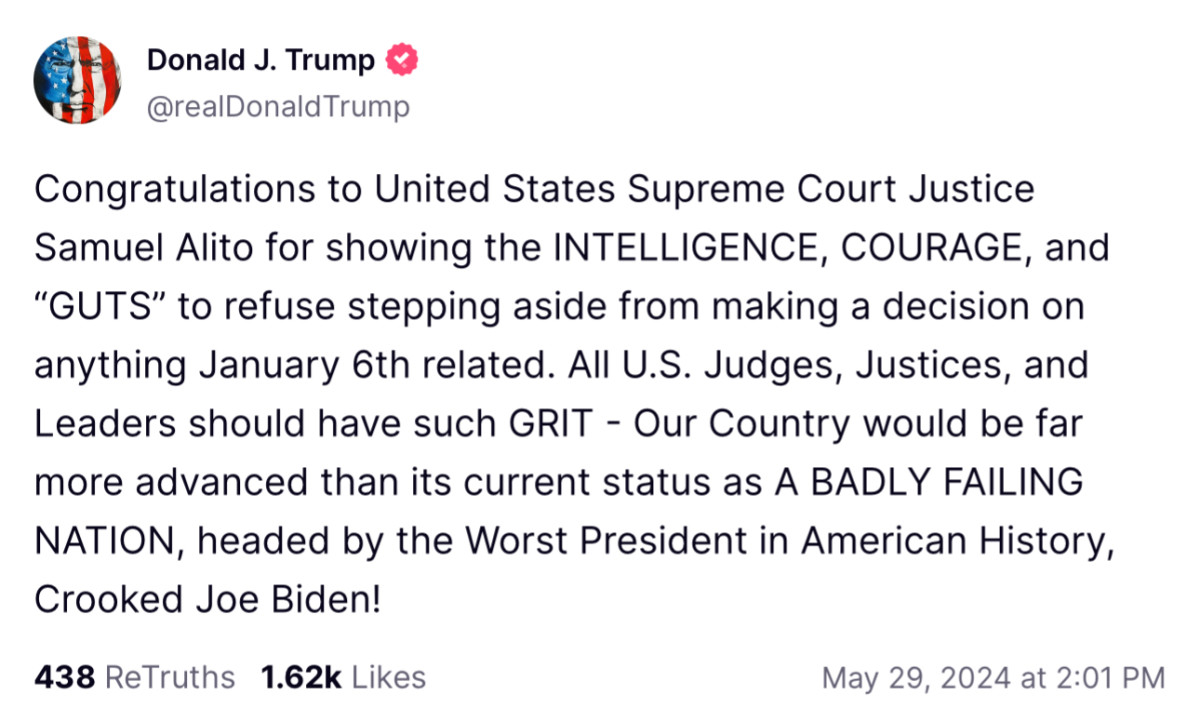Click the Likes label text
The image size is (1200, 721).
(388, 677)
